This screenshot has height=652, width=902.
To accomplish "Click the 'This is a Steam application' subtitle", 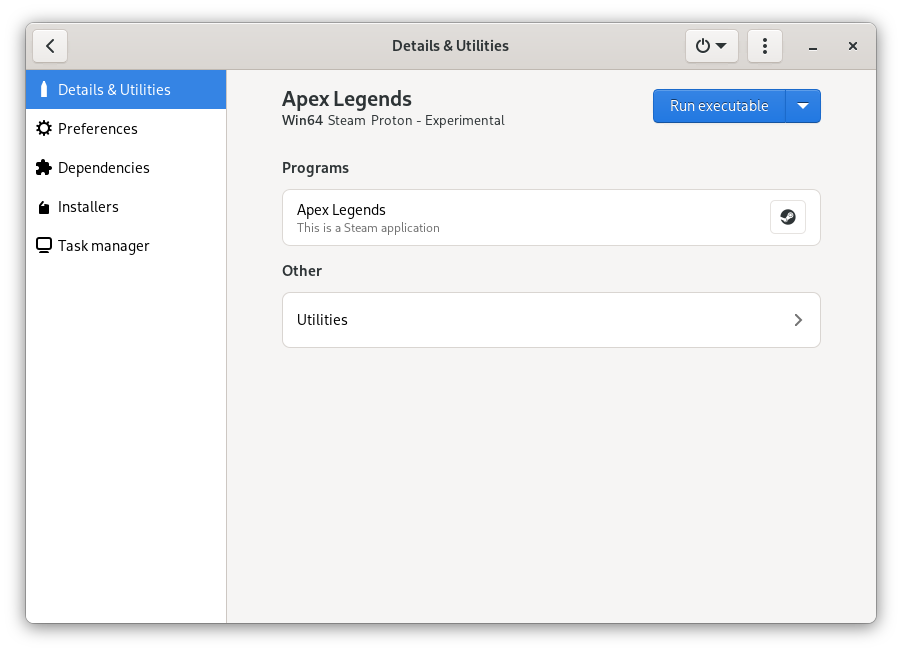I will (x=368, y=228).
